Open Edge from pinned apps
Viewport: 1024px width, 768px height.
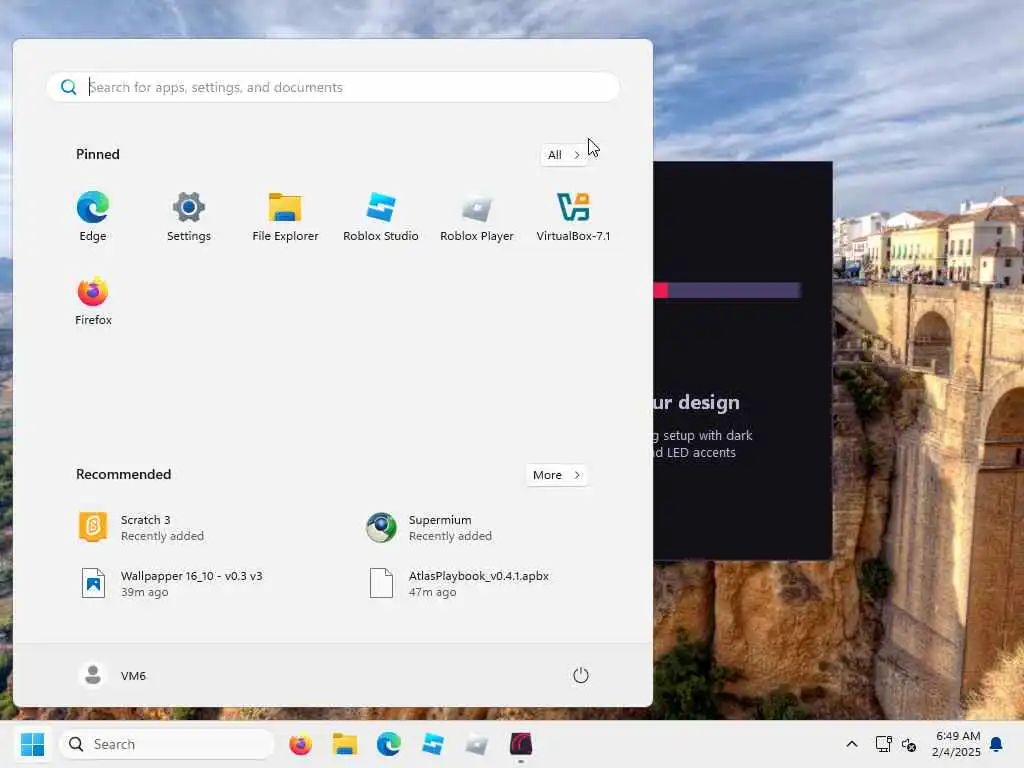(93, 217)
